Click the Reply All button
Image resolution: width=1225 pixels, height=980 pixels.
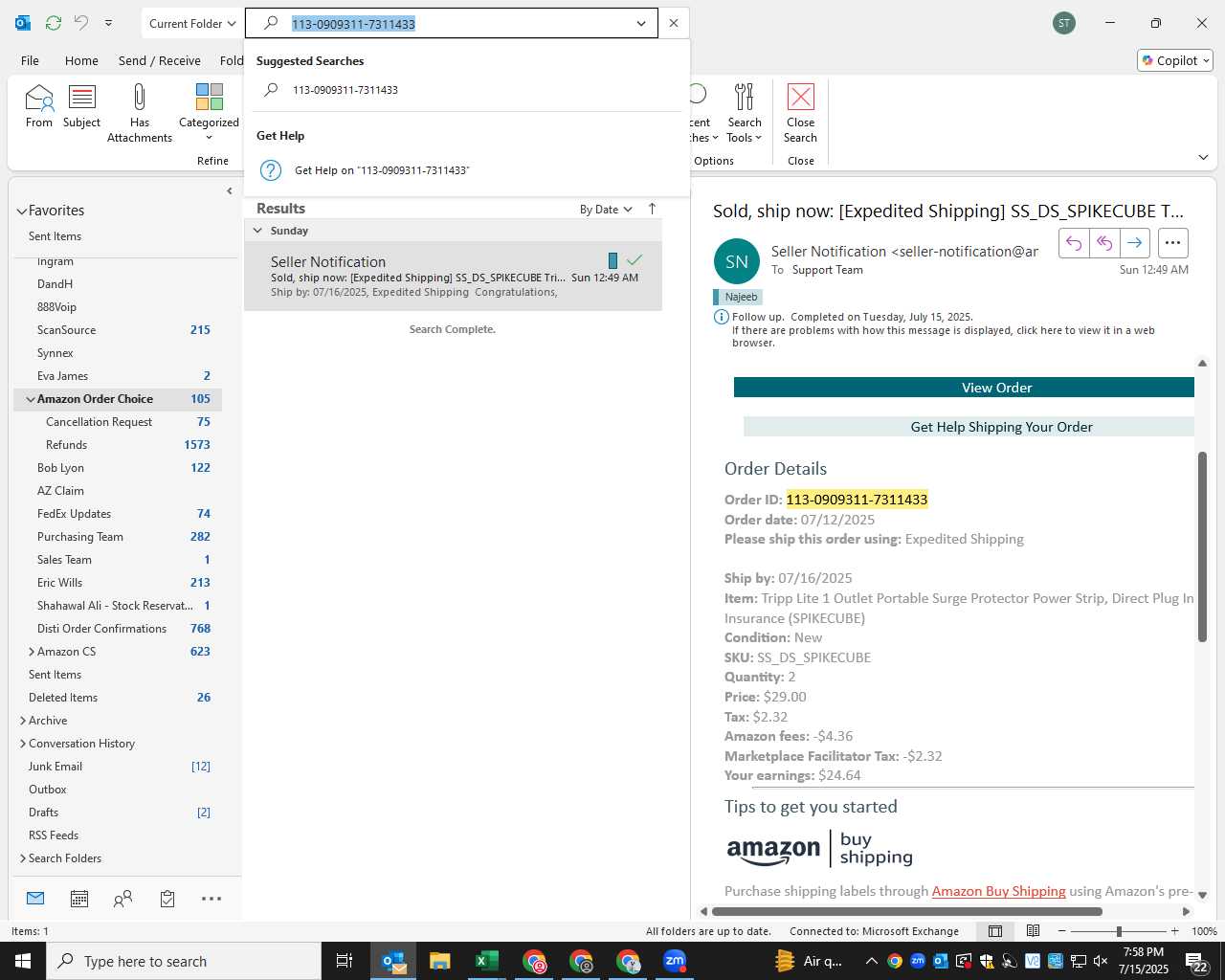pos(1104,243)
